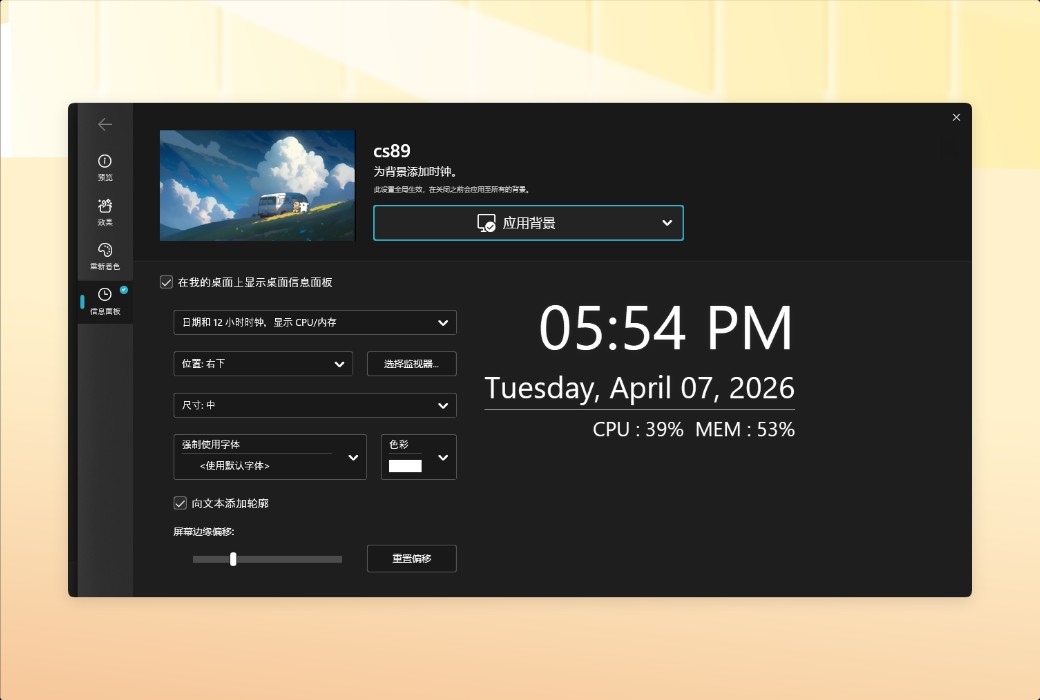Disable the 向文本添加轮廓 checkbox

[x=180, y=503]
